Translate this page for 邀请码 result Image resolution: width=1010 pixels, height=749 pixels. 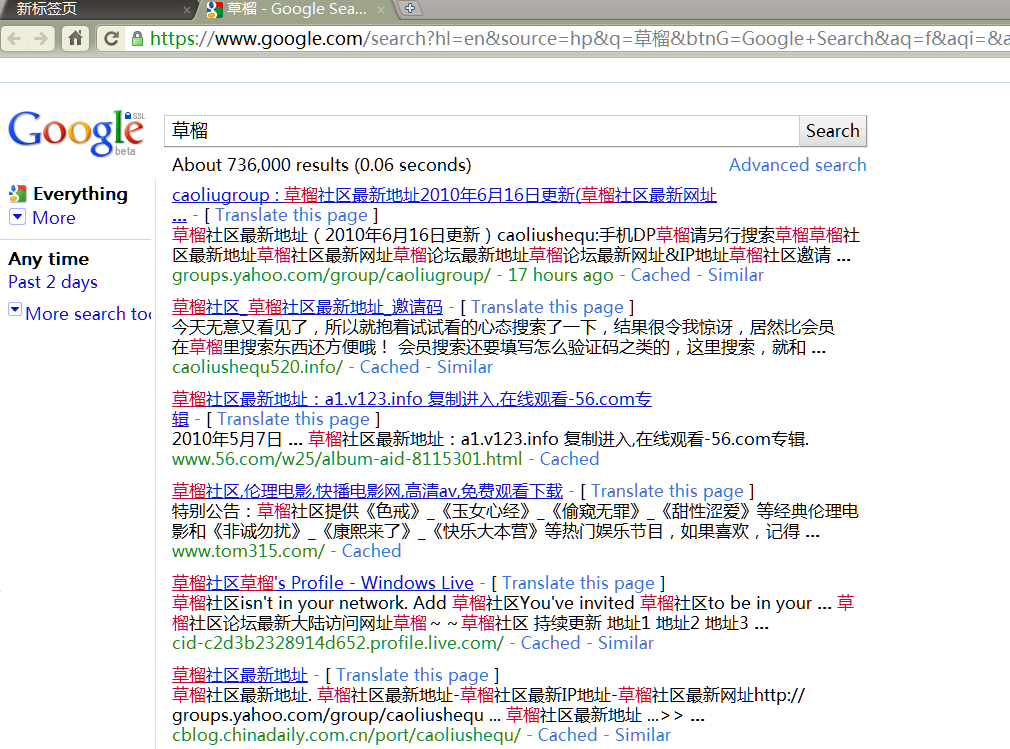click(x=548, y=307)
